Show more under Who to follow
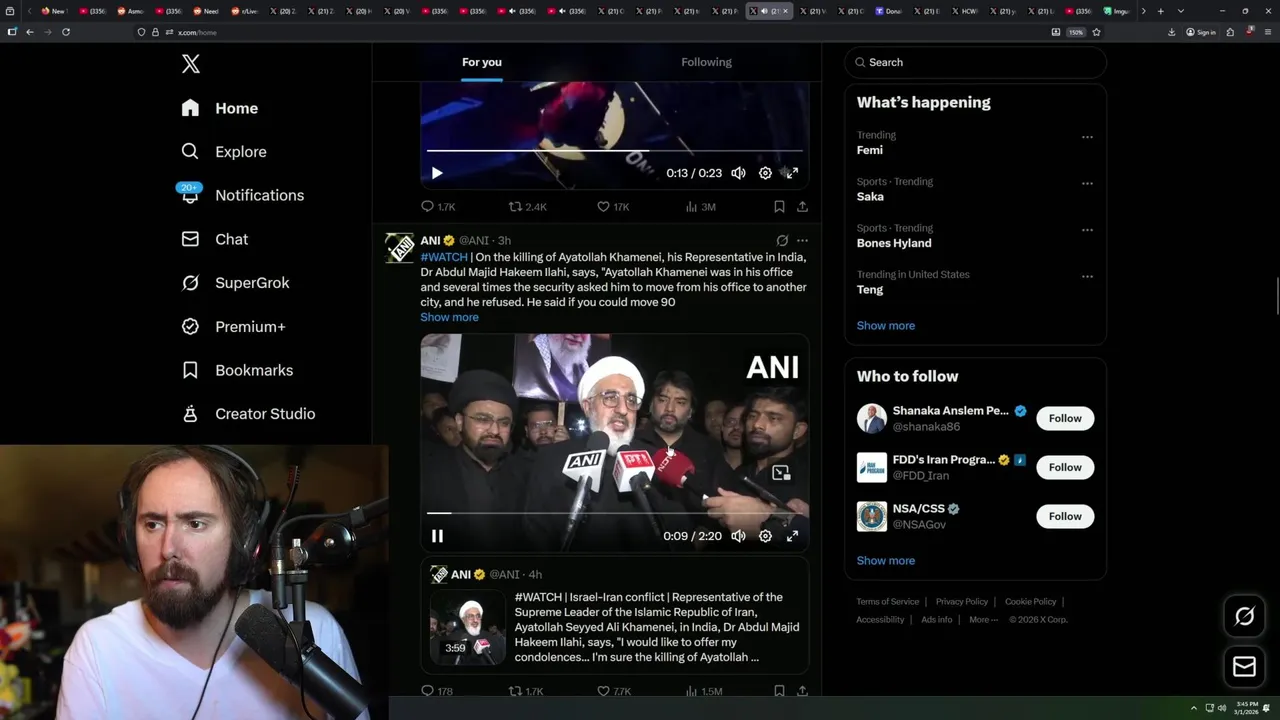This screenshot has height=720, width=1280. pos(886,561)
